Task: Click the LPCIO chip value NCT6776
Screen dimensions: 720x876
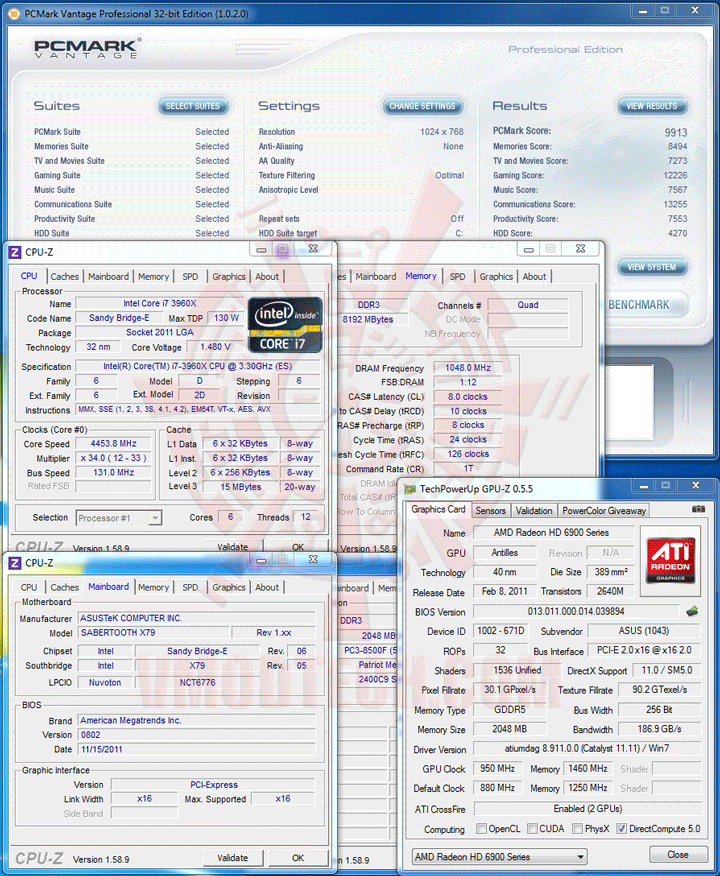Action: (x=197, y=683)
